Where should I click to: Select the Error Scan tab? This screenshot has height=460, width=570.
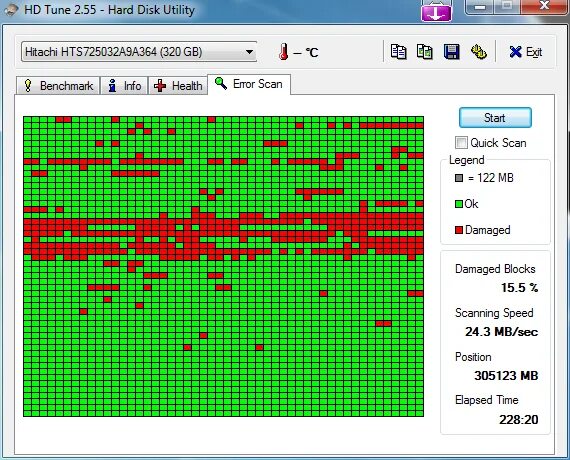249,84
